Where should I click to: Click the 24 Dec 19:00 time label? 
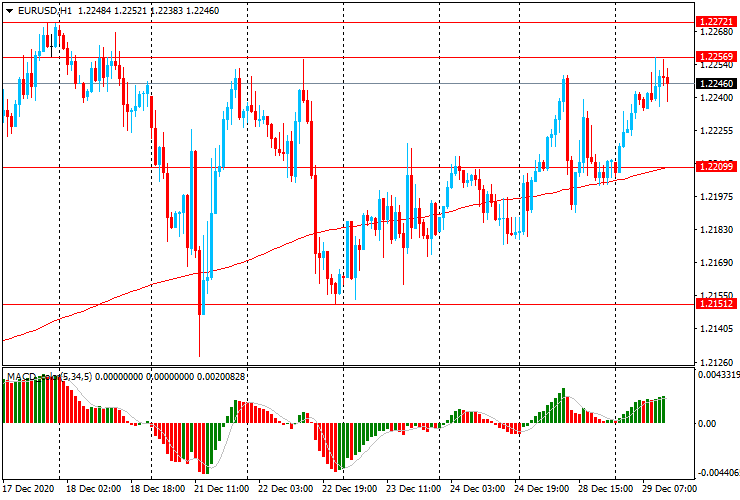coord(543,491)
